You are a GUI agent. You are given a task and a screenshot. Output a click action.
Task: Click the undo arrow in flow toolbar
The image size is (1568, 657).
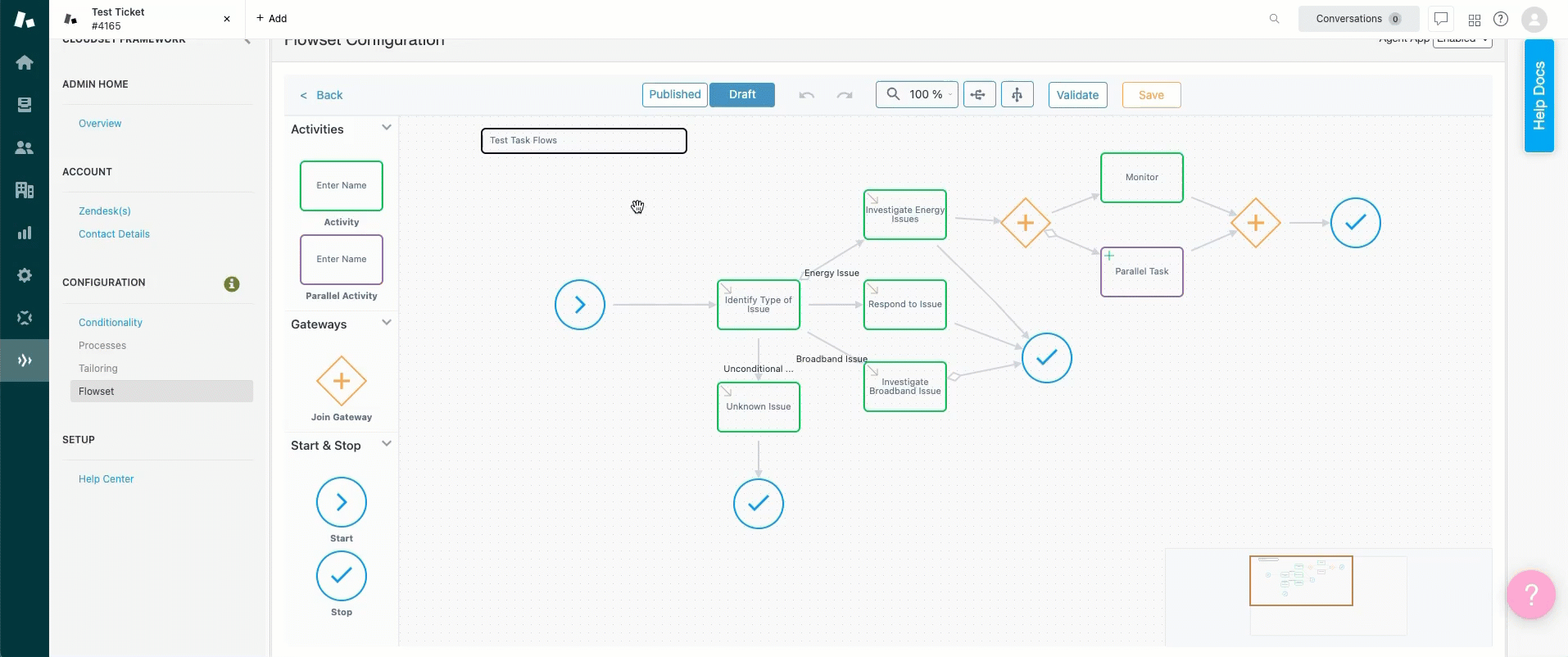point(807,95)
